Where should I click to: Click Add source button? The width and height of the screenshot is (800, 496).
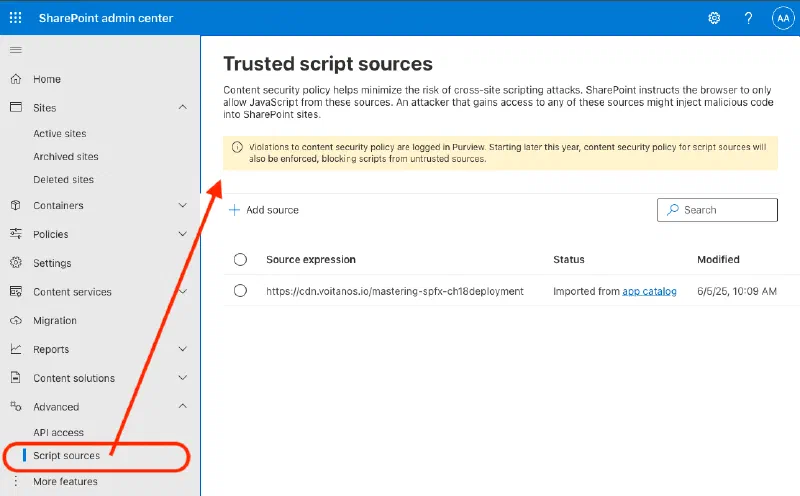click(264, 210)
